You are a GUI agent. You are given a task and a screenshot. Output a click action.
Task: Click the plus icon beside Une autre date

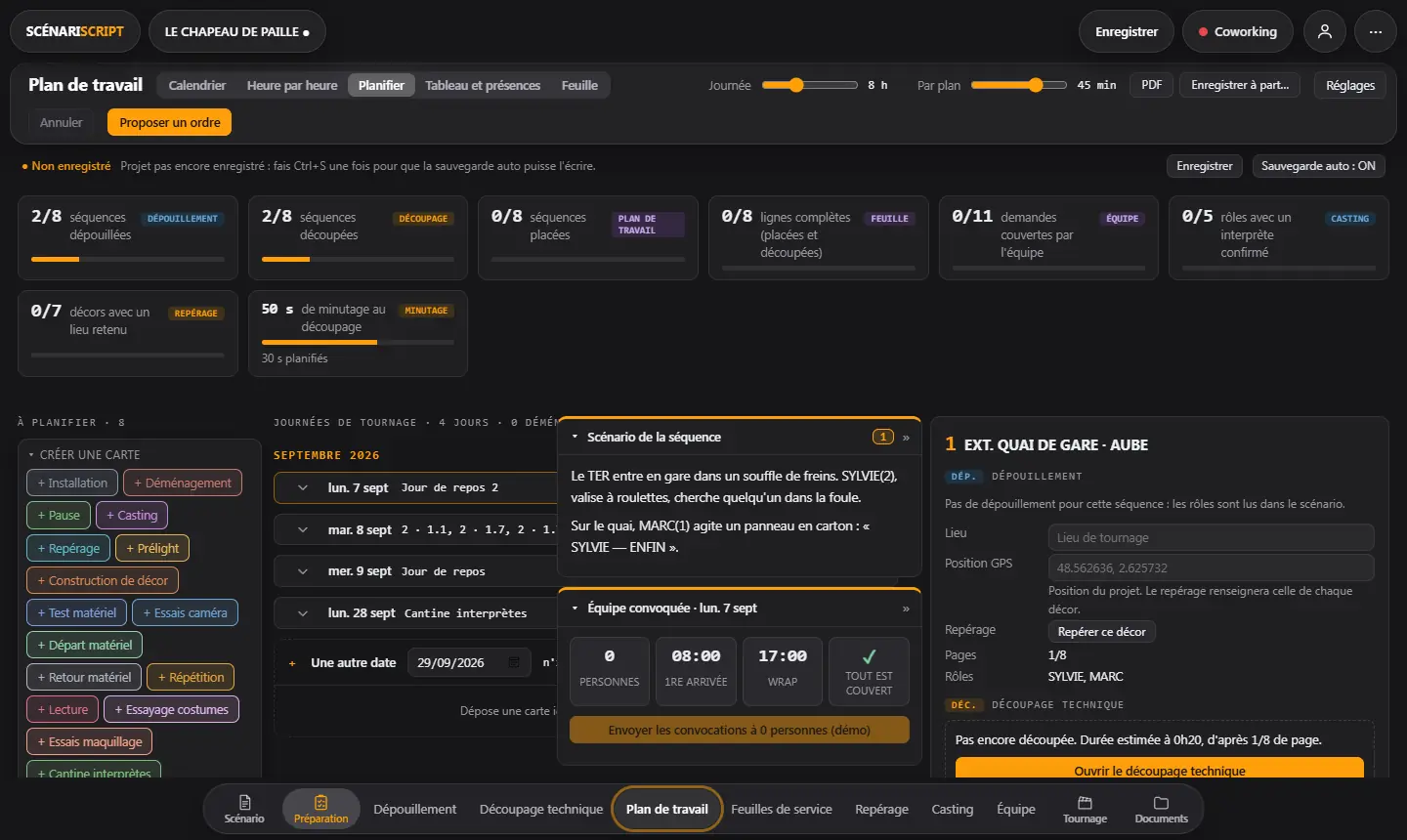pyautogui.click(x=292, y=663)
